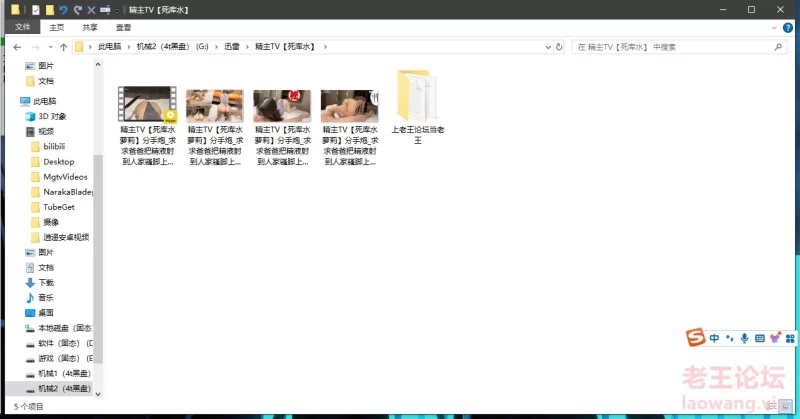Image resolution: width=800 pixels, height=419 pixels.
Task: Click the Delete X icon in quick access toolbar
Action: coord(91,10)
